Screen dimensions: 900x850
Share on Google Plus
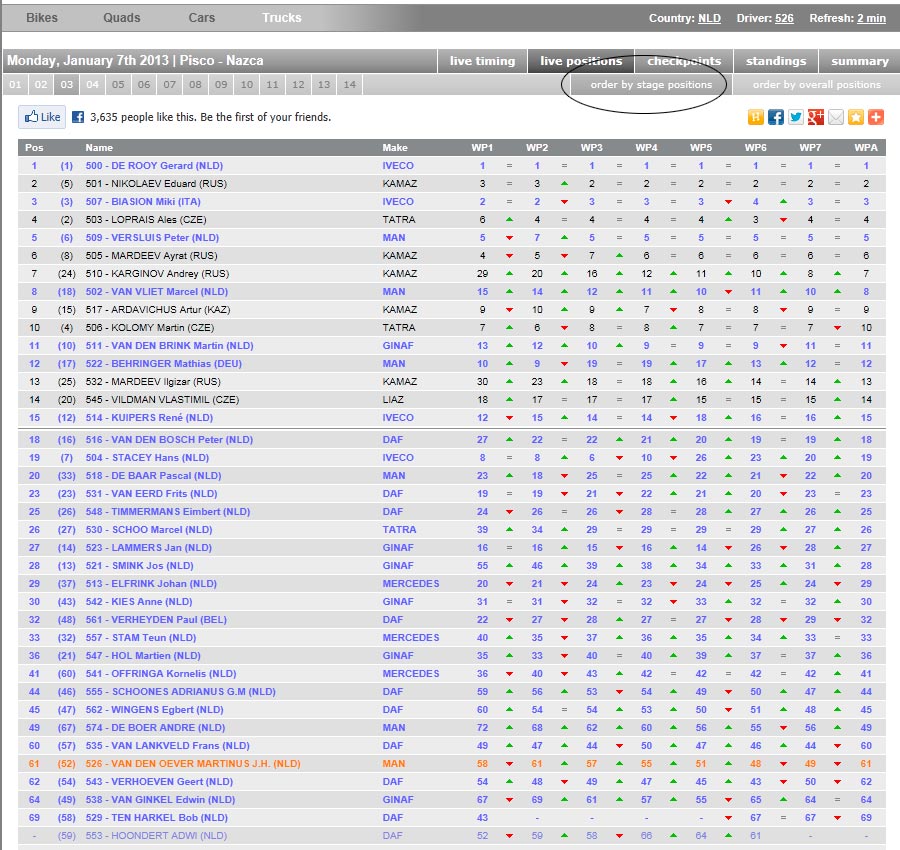tap(816, 117)
